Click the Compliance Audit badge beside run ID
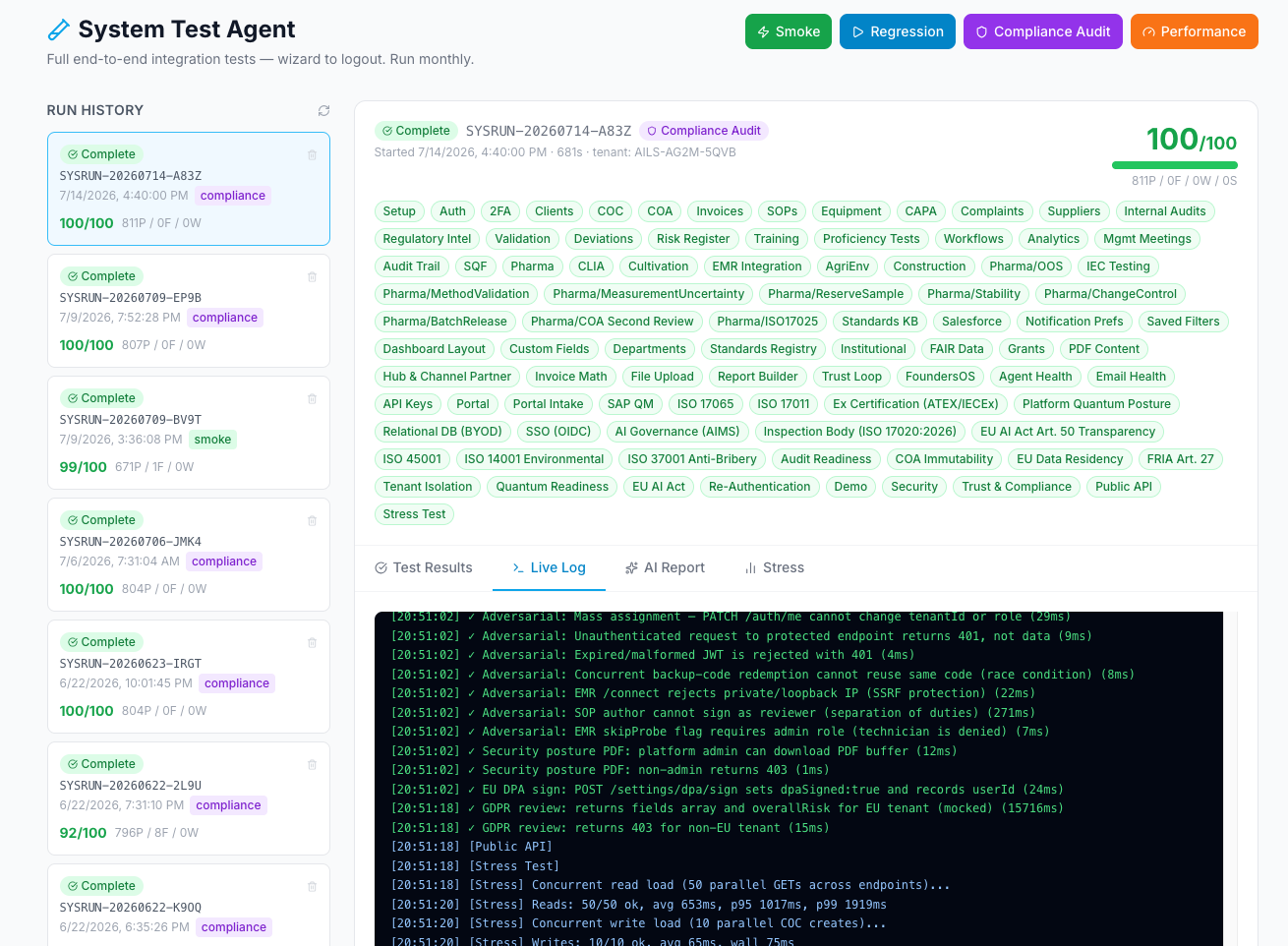The height and width of the screenshot is (946, 1288). coord(704,131)
